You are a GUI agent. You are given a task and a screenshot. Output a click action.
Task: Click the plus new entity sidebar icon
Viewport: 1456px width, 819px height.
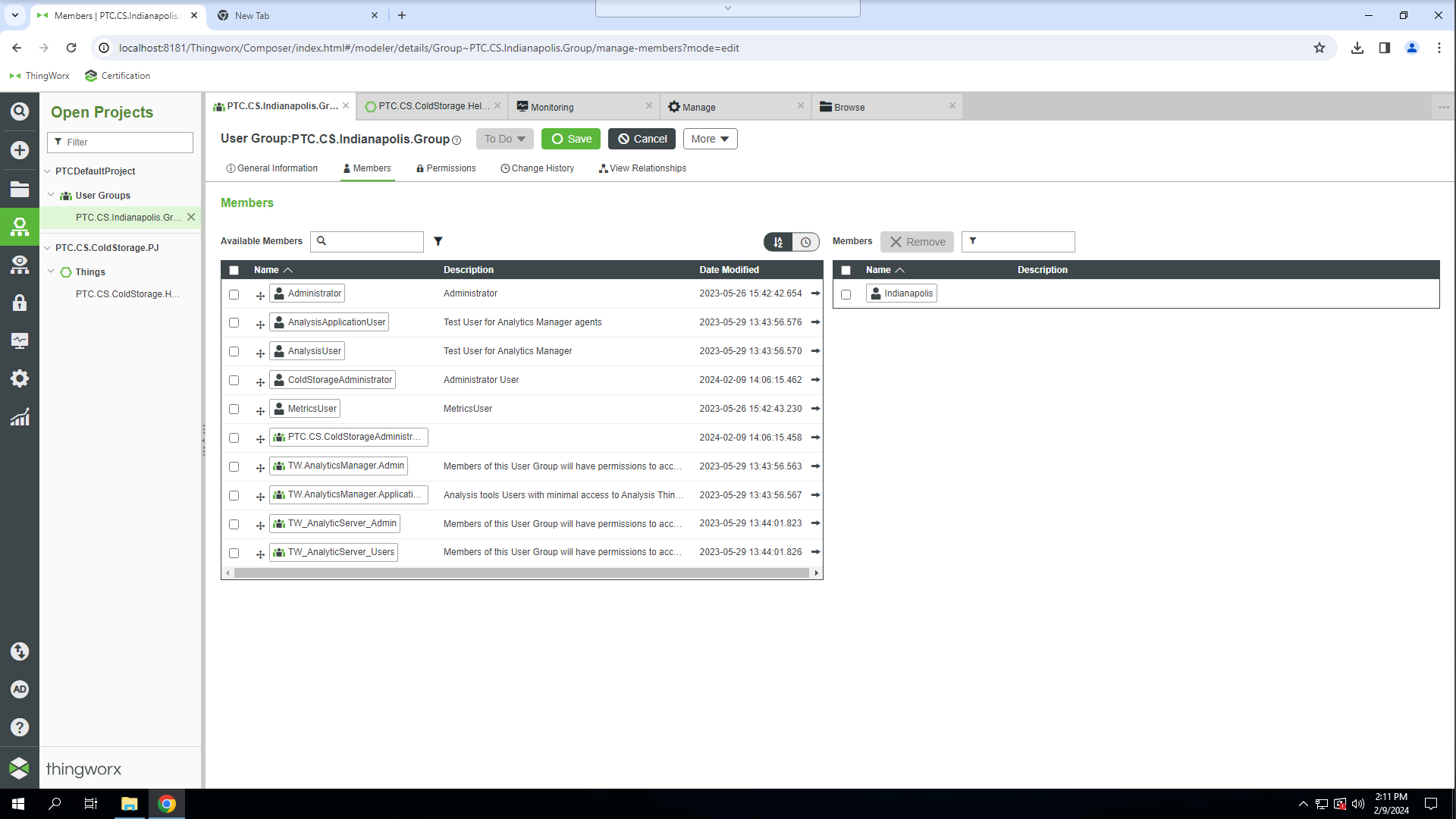click(x=20, y=150)
